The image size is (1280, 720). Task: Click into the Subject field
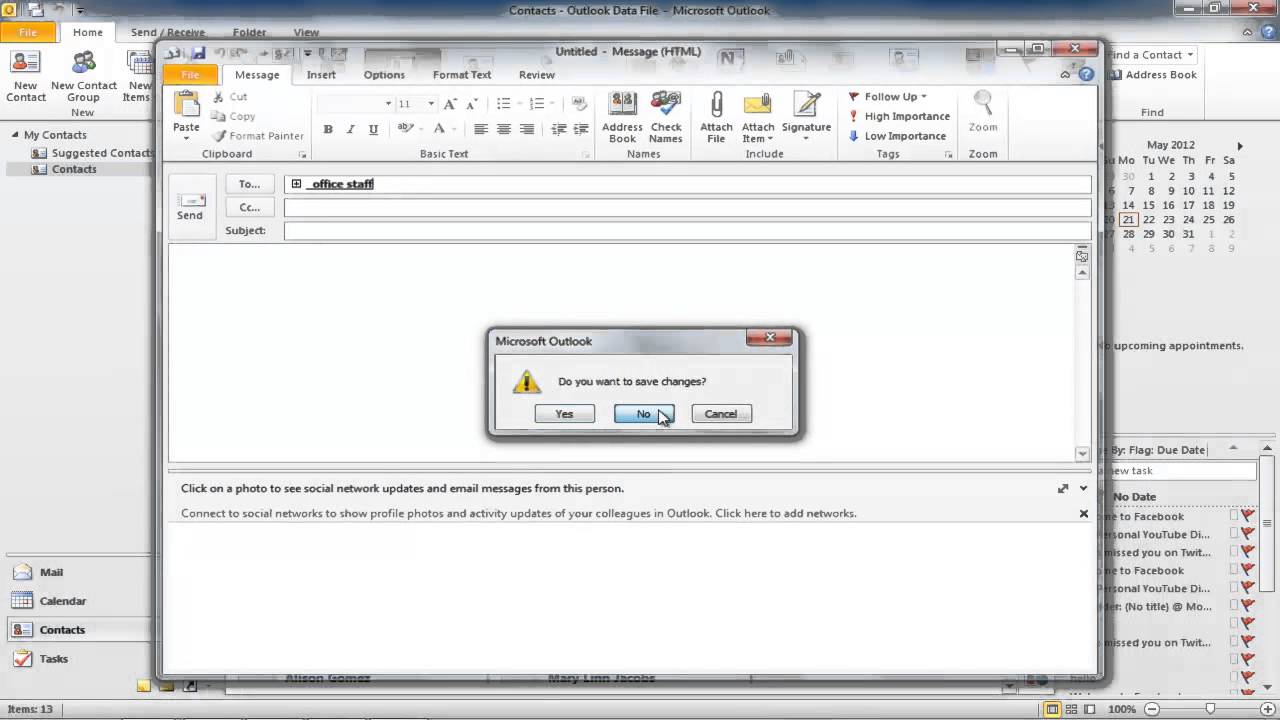point(687,231)
